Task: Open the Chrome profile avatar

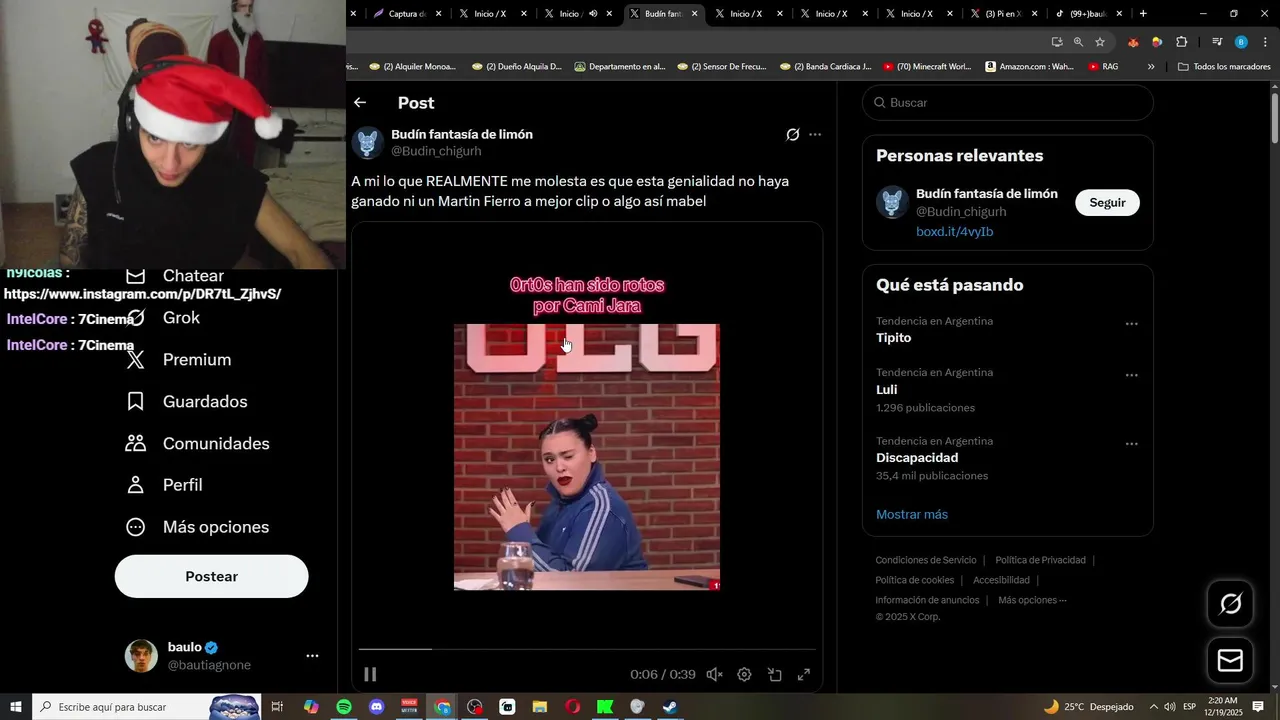Action: click(x=1241, y=42)
